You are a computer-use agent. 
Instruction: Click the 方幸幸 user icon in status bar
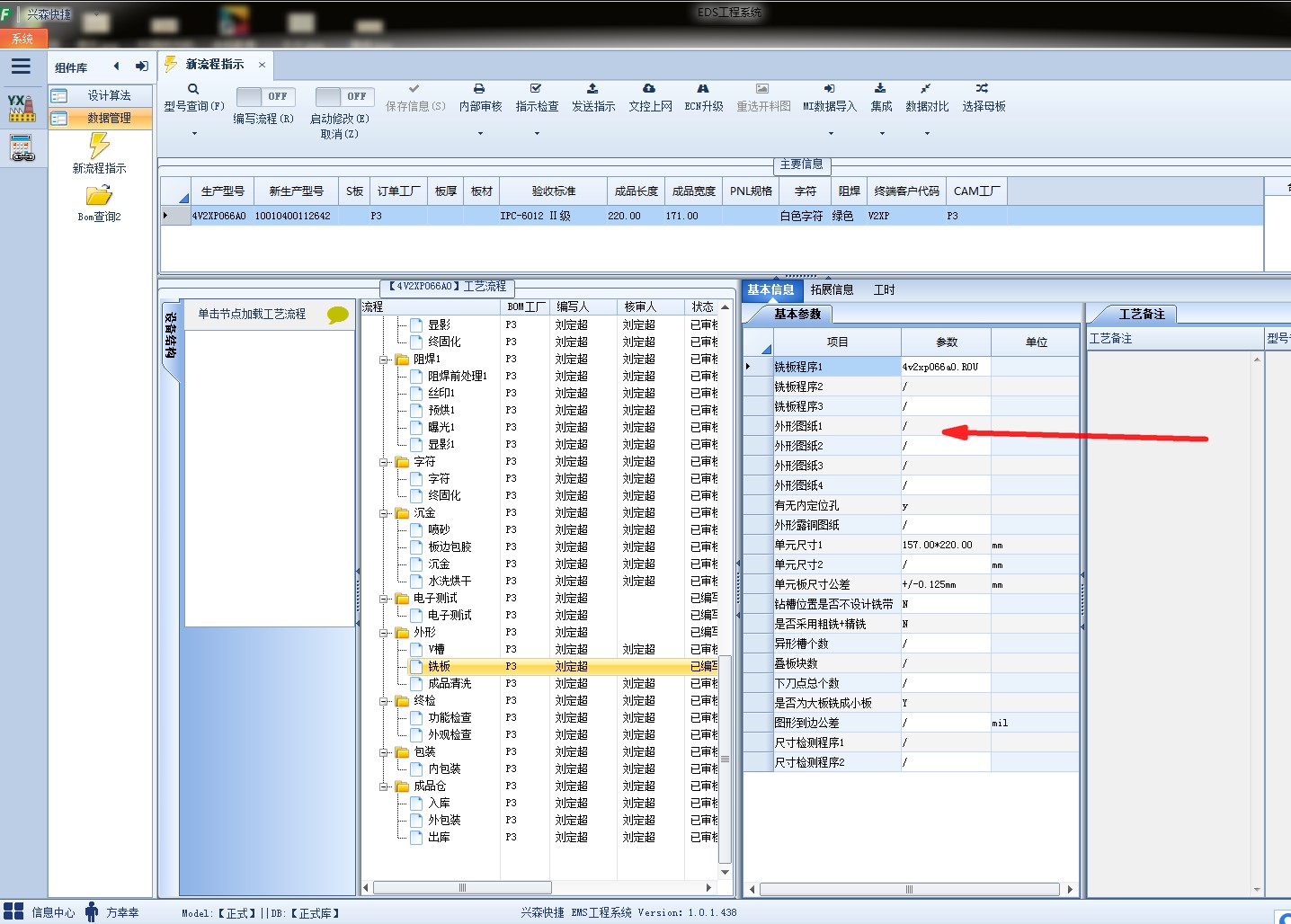tap(92, 911)
